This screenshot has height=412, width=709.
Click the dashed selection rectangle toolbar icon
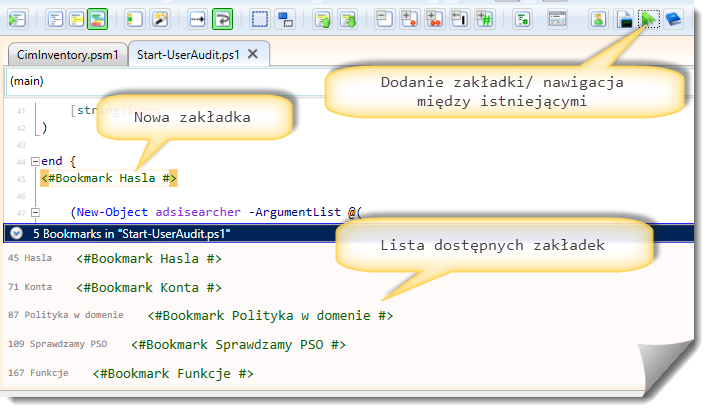click(260, 18)
